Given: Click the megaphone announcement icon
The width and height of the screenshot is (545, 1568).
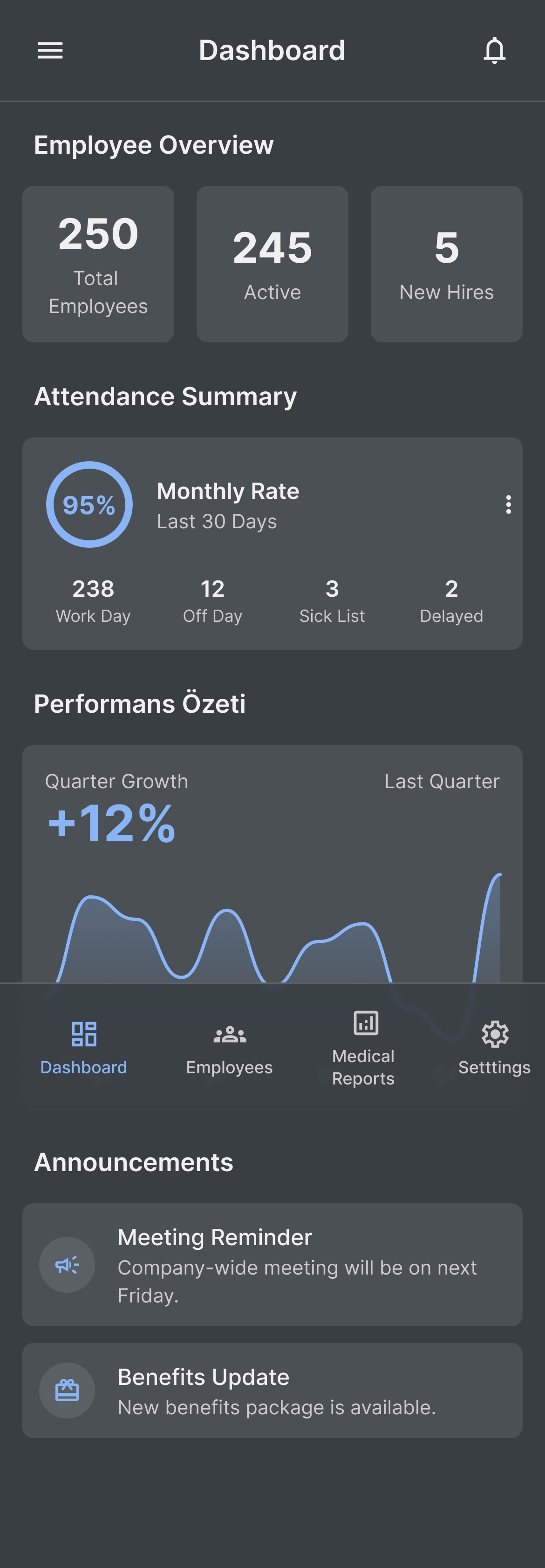Looking at the screenshot, I should tap(67, 1265).
